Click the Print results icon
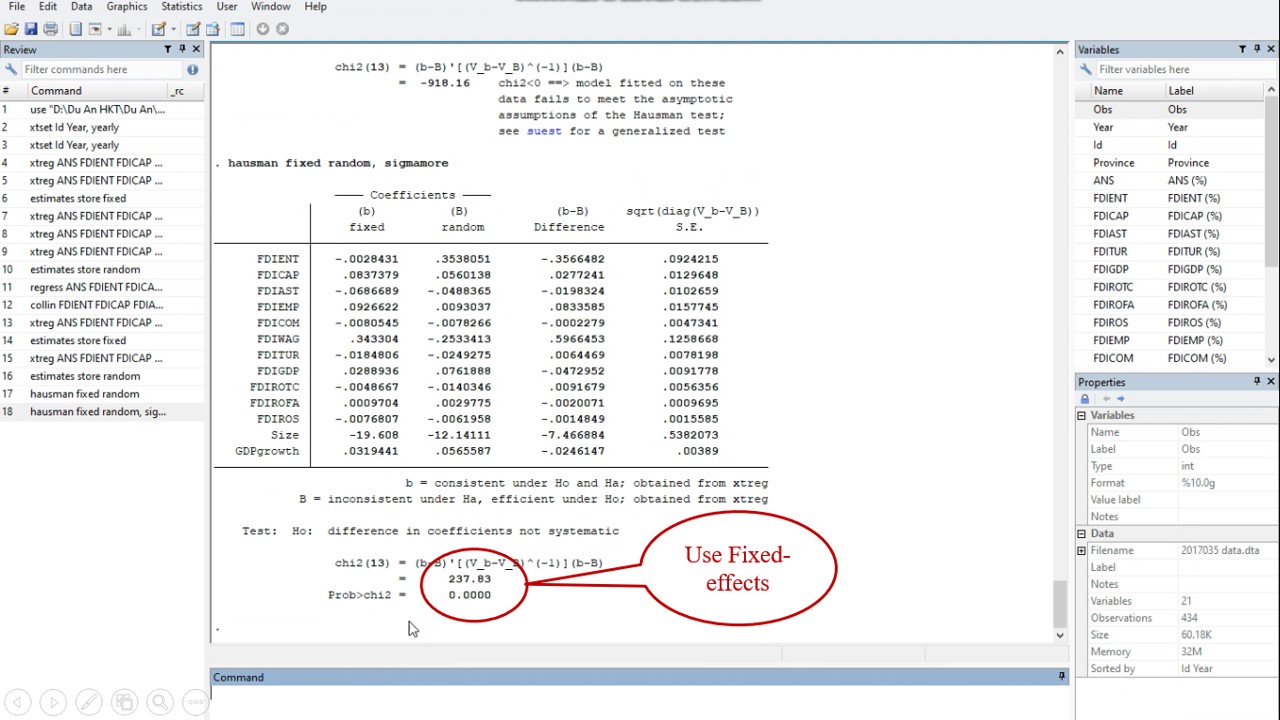The height and width of the screenshot is (720, 1280). point(50,29)
